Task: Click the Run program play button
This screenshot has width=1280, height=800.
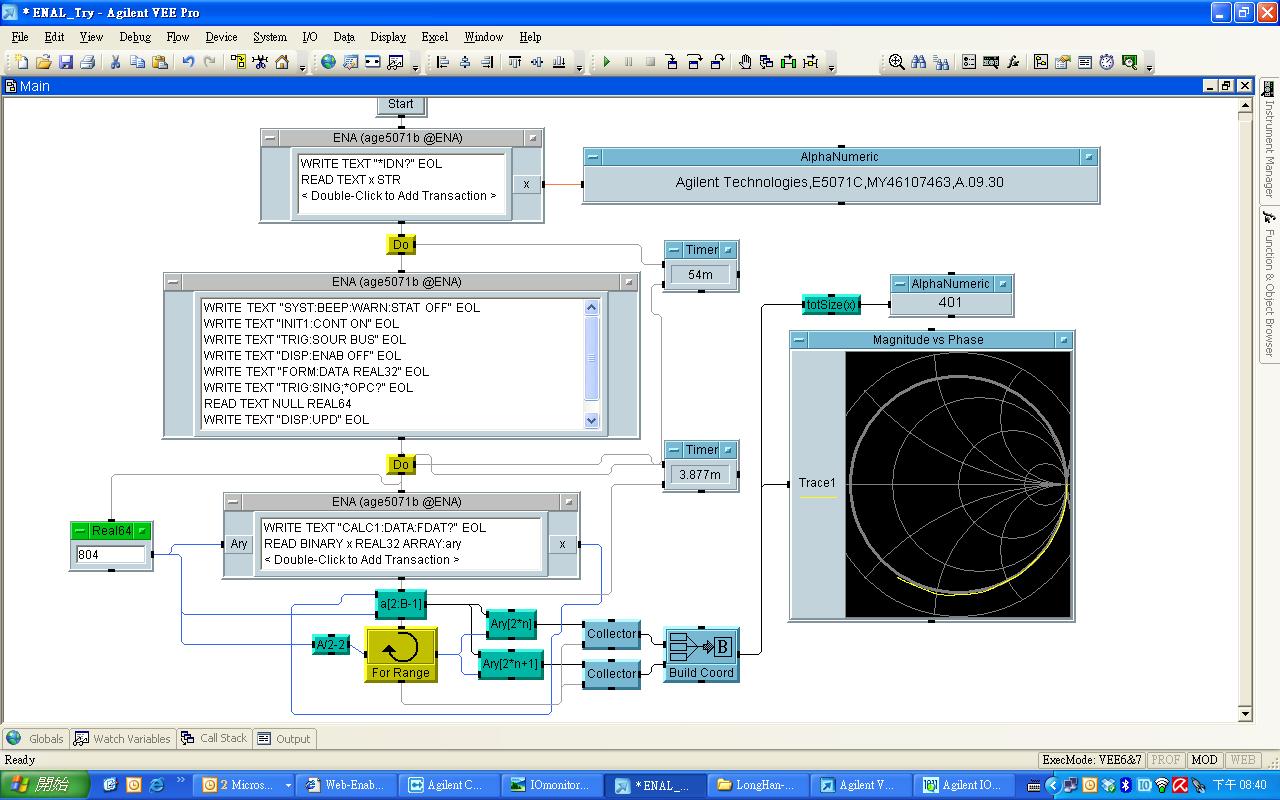Action: (x=606, y=62)
